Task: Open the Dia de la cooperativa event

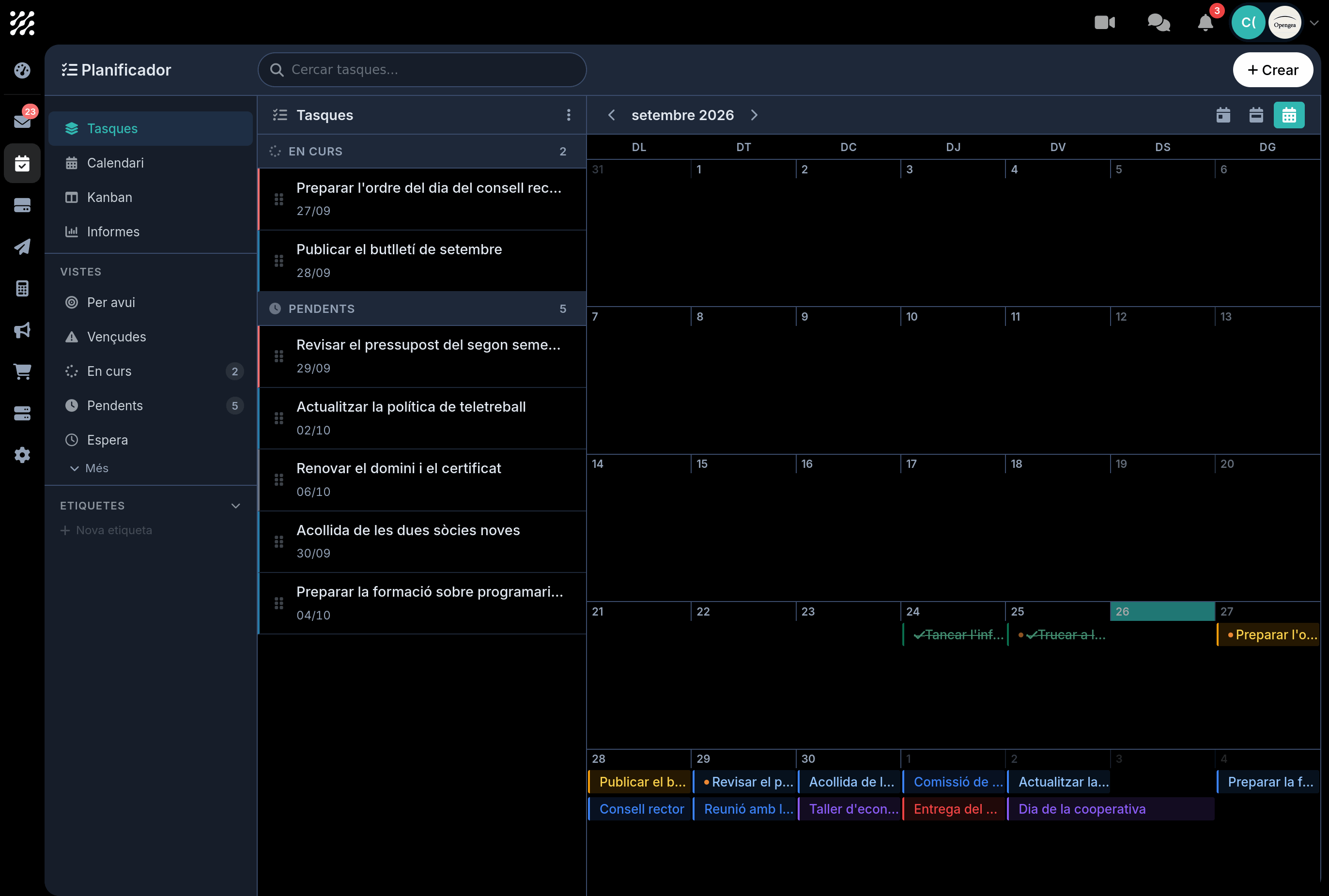Action: (x=1111, y=809)
